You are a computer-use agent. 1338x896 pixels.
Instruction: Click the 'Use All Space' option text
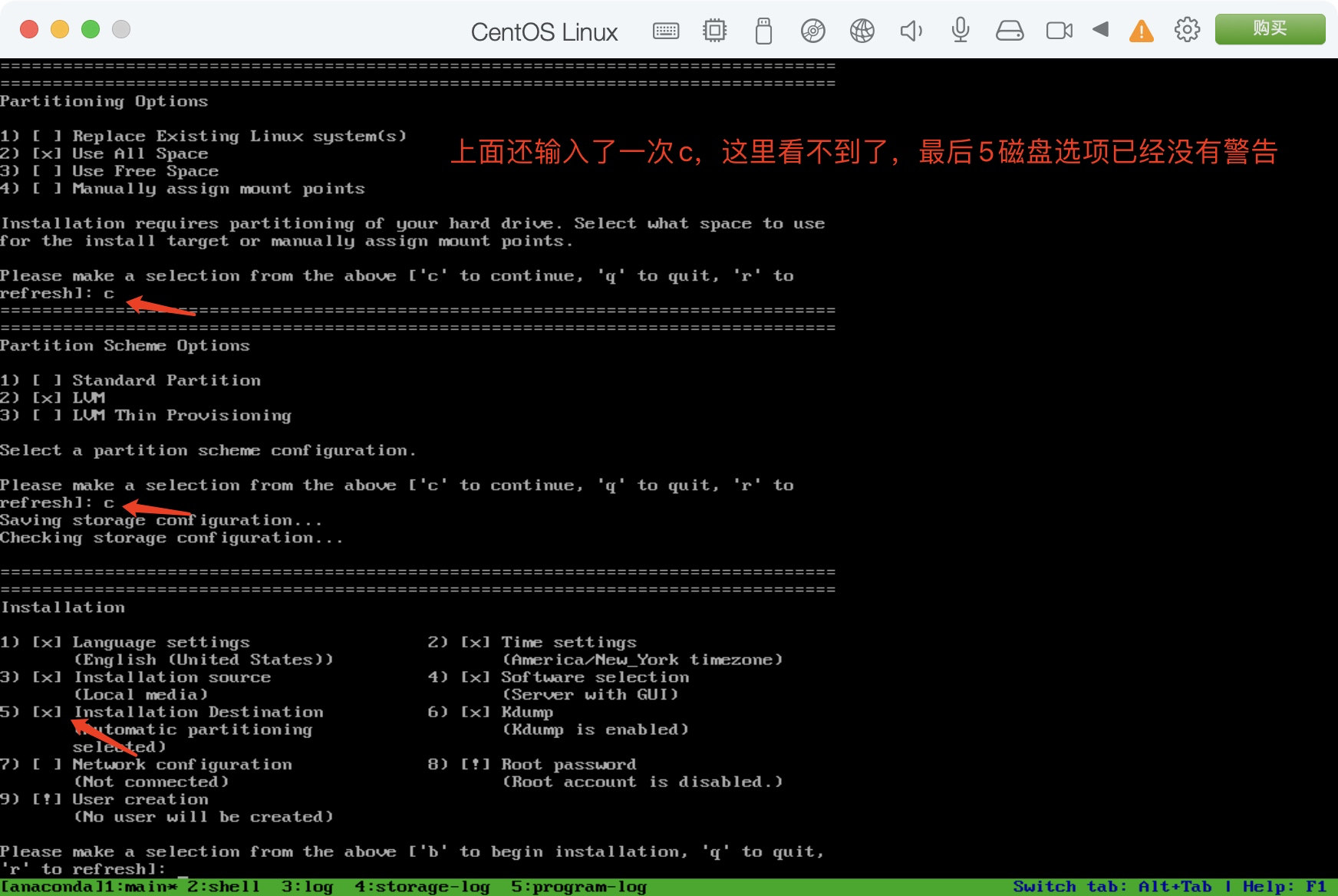140,153
